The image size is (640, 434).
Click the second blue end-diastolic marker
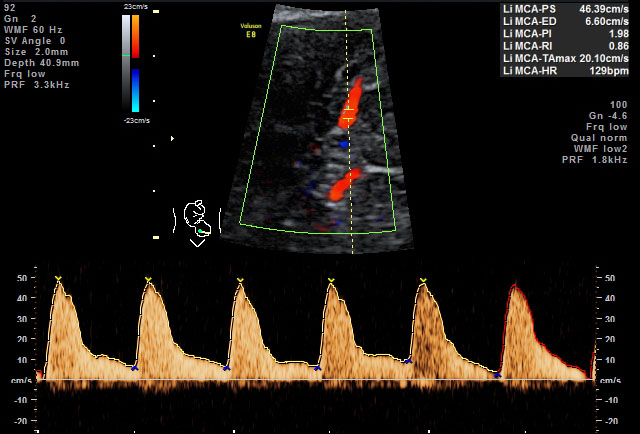tap(227, 368)
